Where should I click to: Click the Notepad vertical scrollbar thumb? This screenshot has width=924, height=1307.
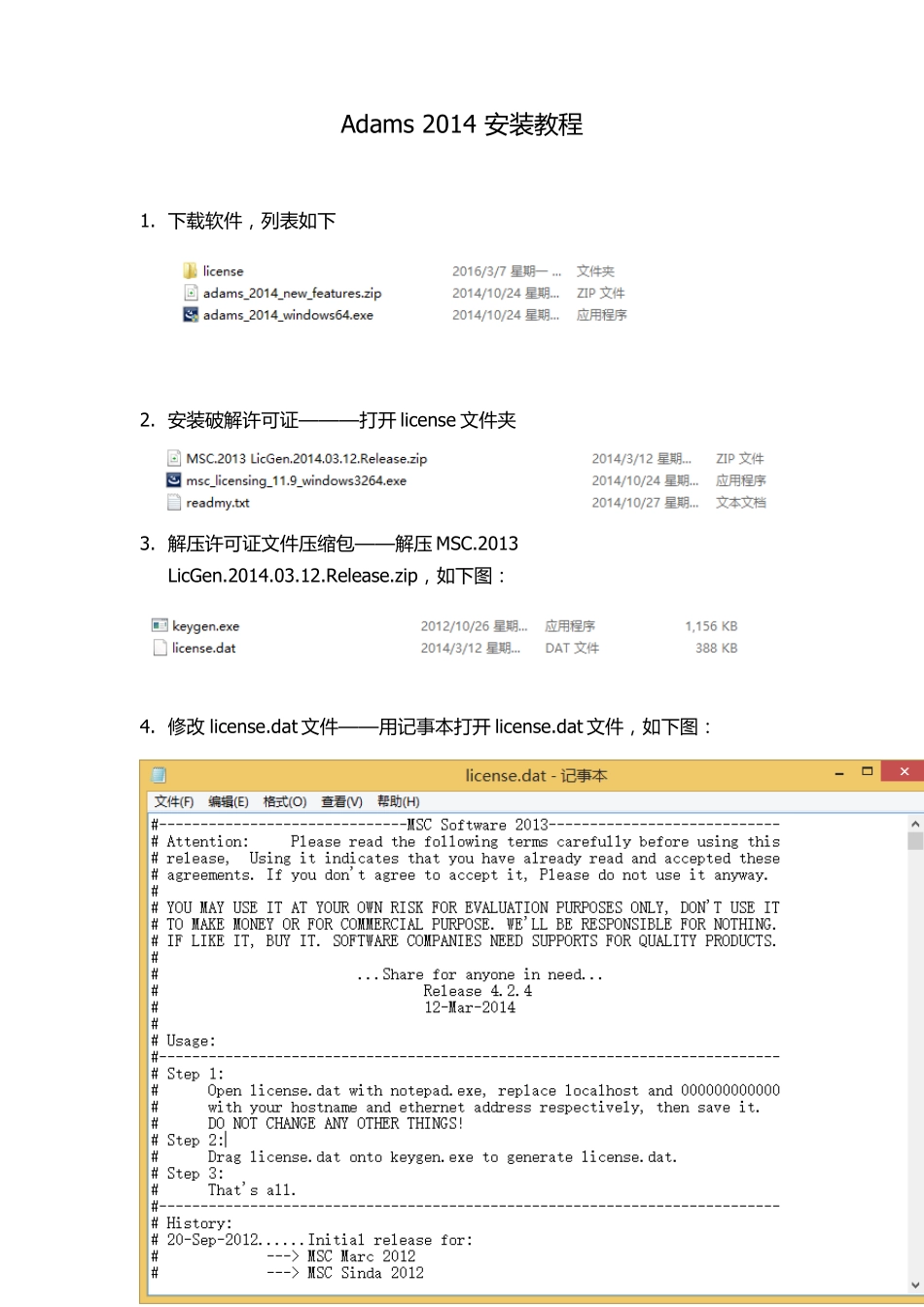[915, 841]
